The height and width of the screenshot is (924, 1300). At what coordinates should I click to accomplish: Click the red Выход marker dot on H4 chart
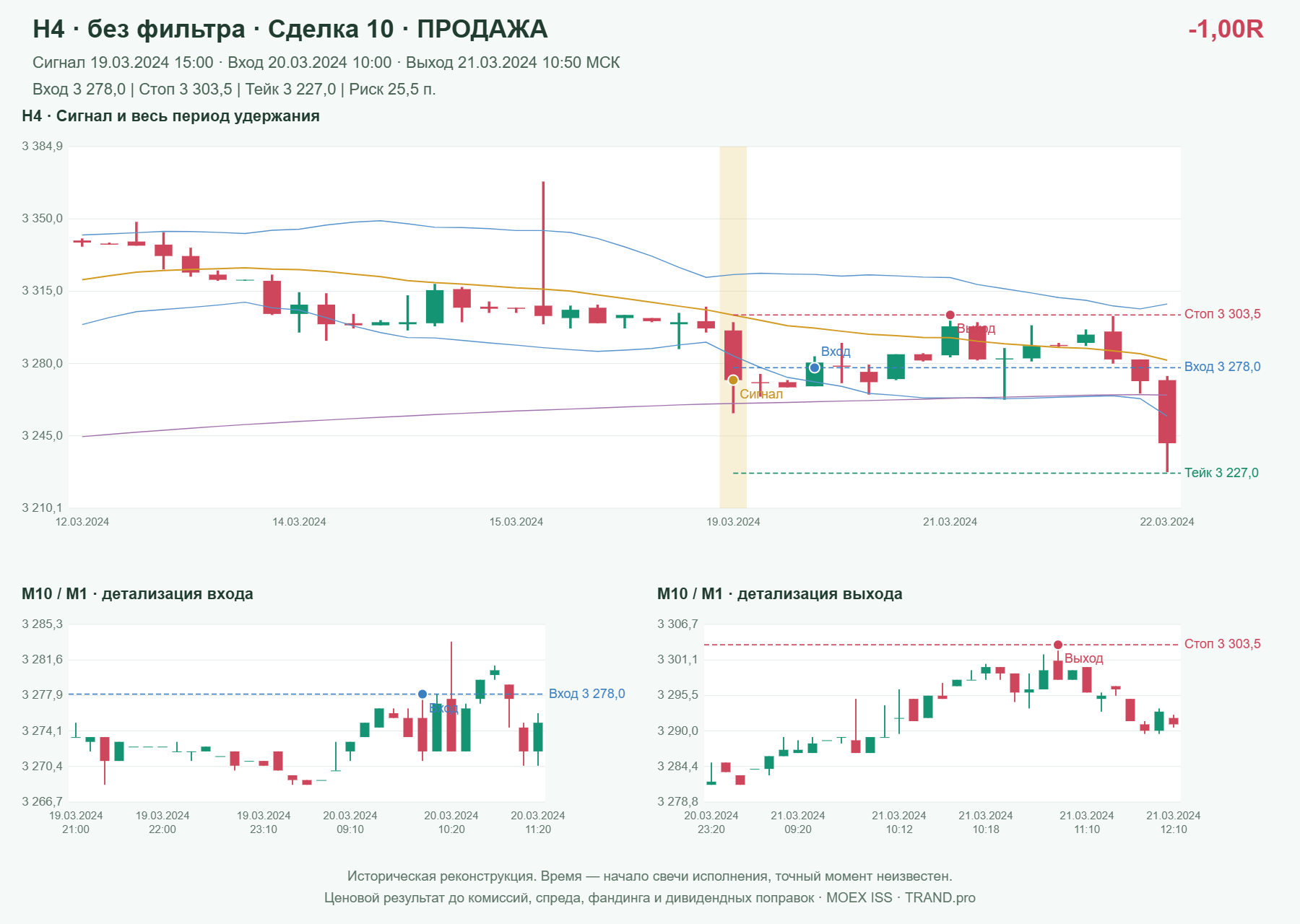(950, 315)
